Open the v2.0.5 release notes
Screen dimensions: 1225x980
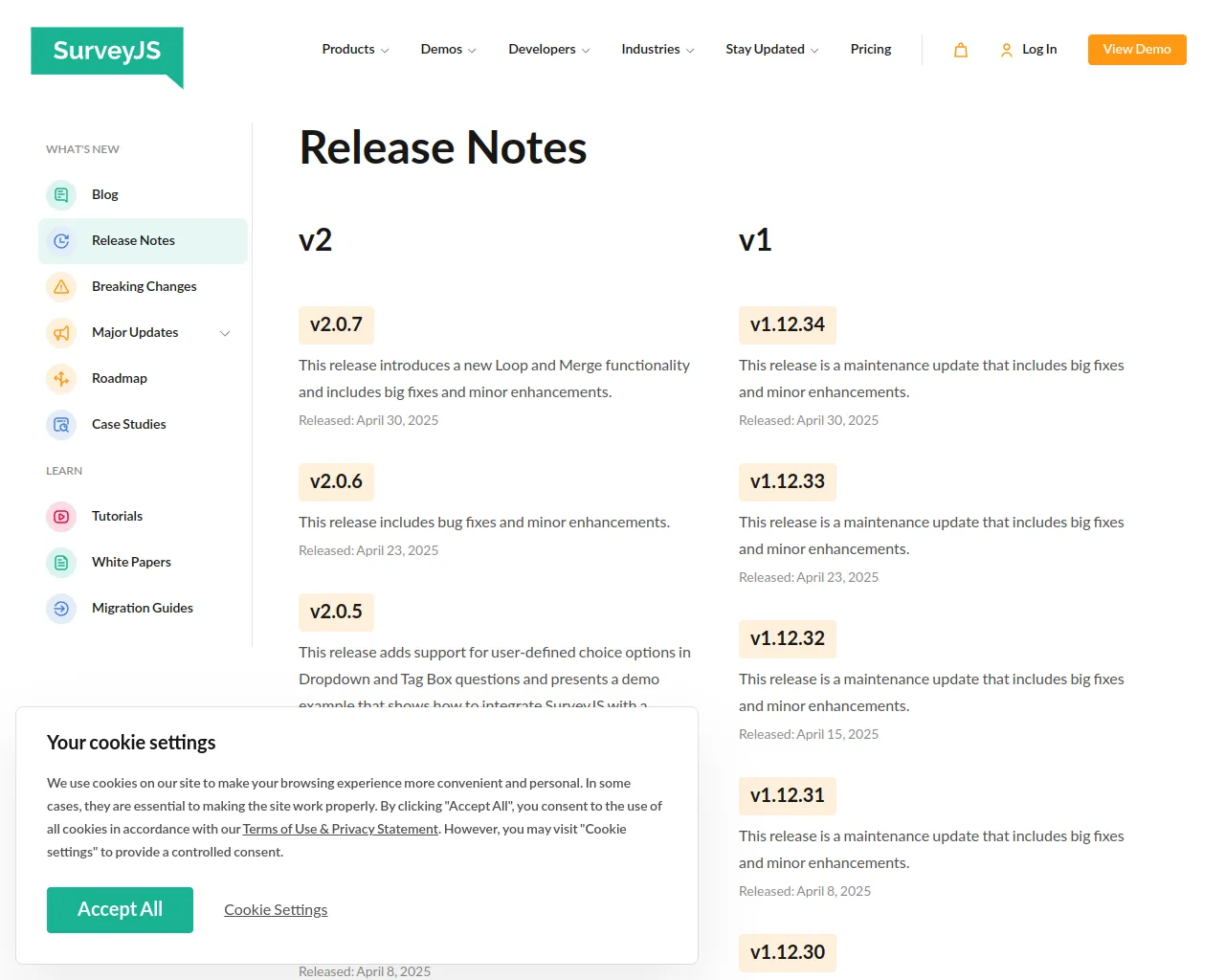pyautogui.click(x=336, y=612)
